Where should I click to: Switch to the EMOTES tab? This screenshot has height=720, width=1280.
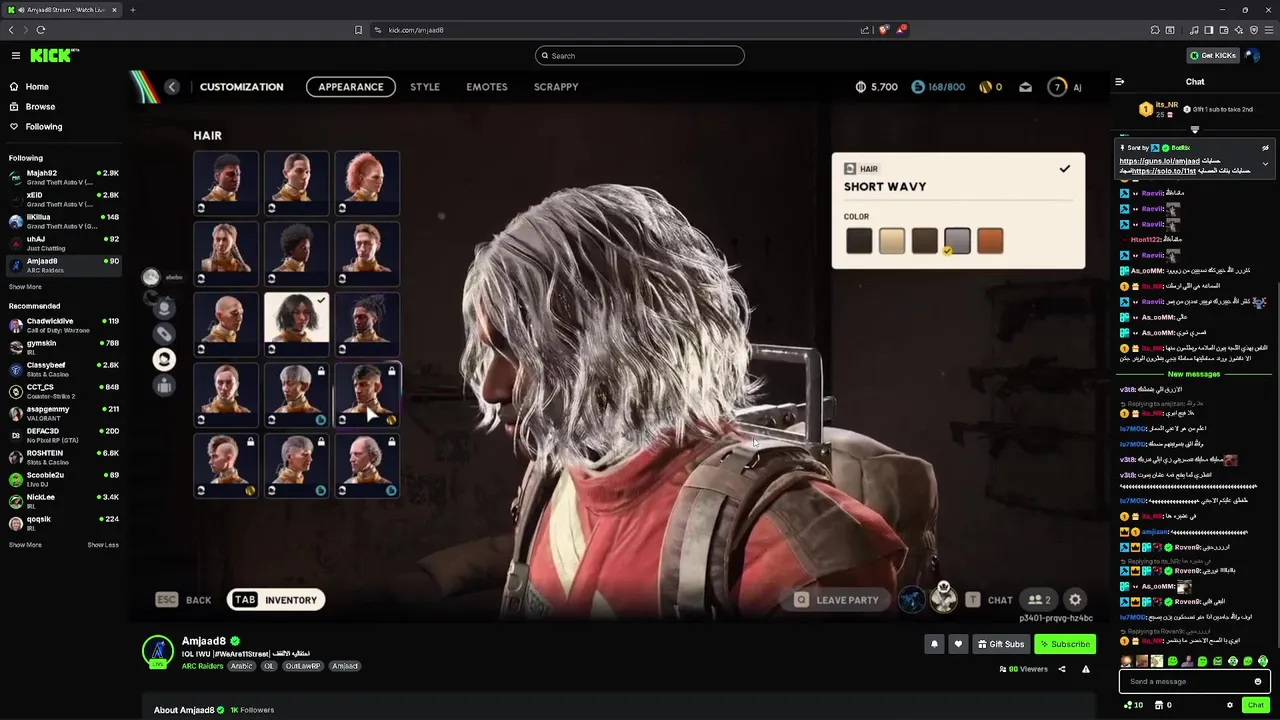click(x=487, y=87)
